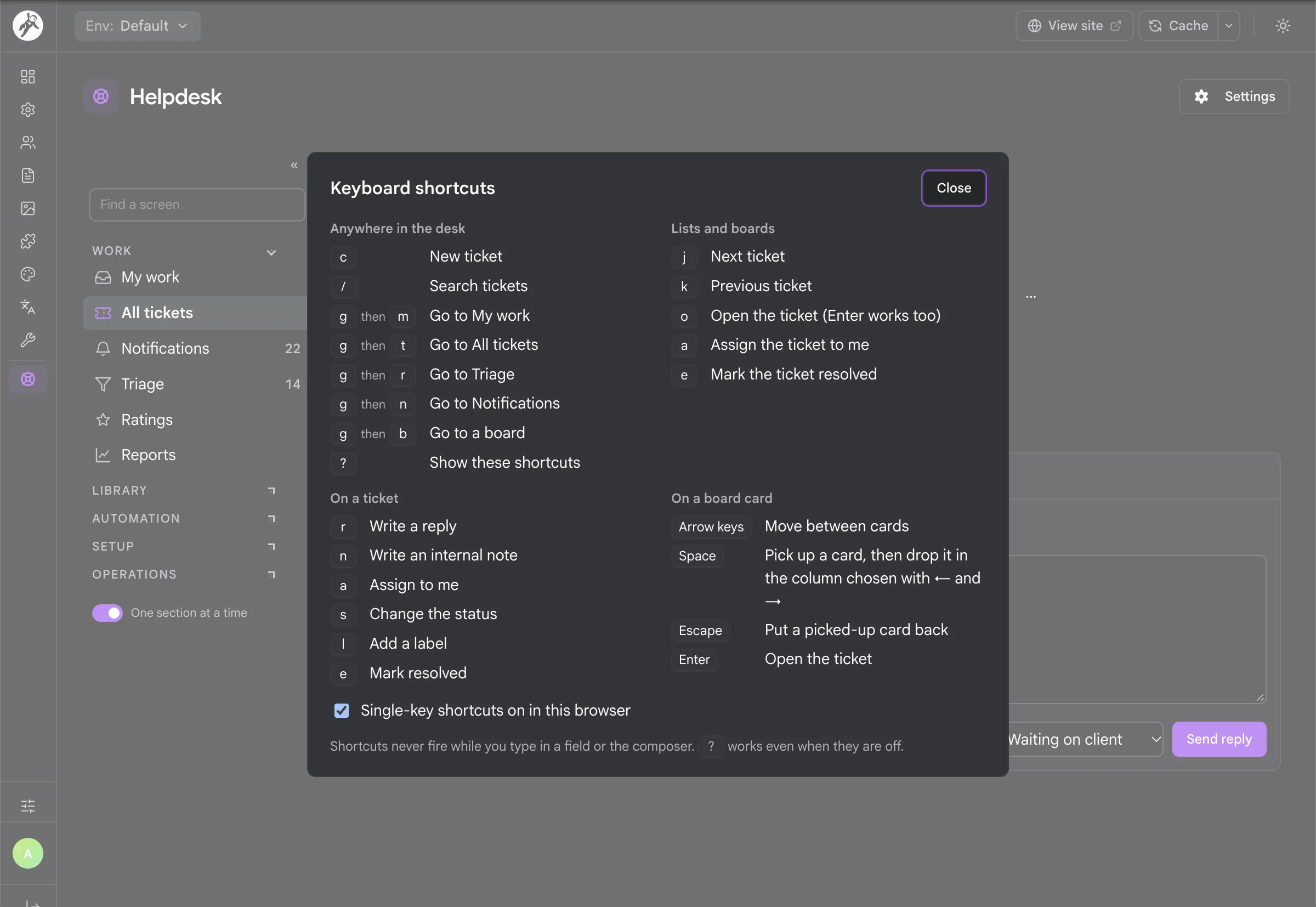Viewport: 1316px width, 907px height.
Task: Turn off One section at a time toggle
Action: pyautogui.click(x=107, y=613)
